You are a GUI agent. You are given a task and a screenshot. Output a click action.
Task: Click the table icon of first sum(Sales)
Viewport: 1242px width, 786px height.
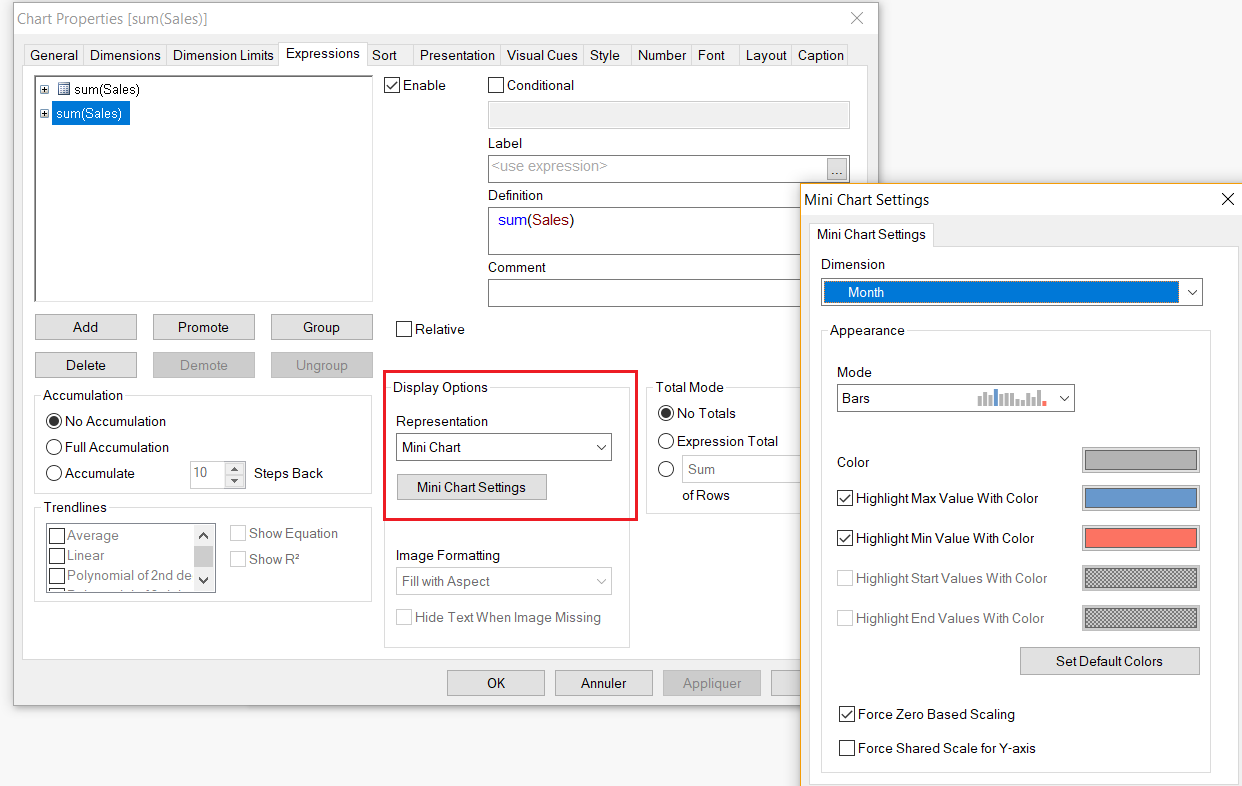click(x=64, y=90)
